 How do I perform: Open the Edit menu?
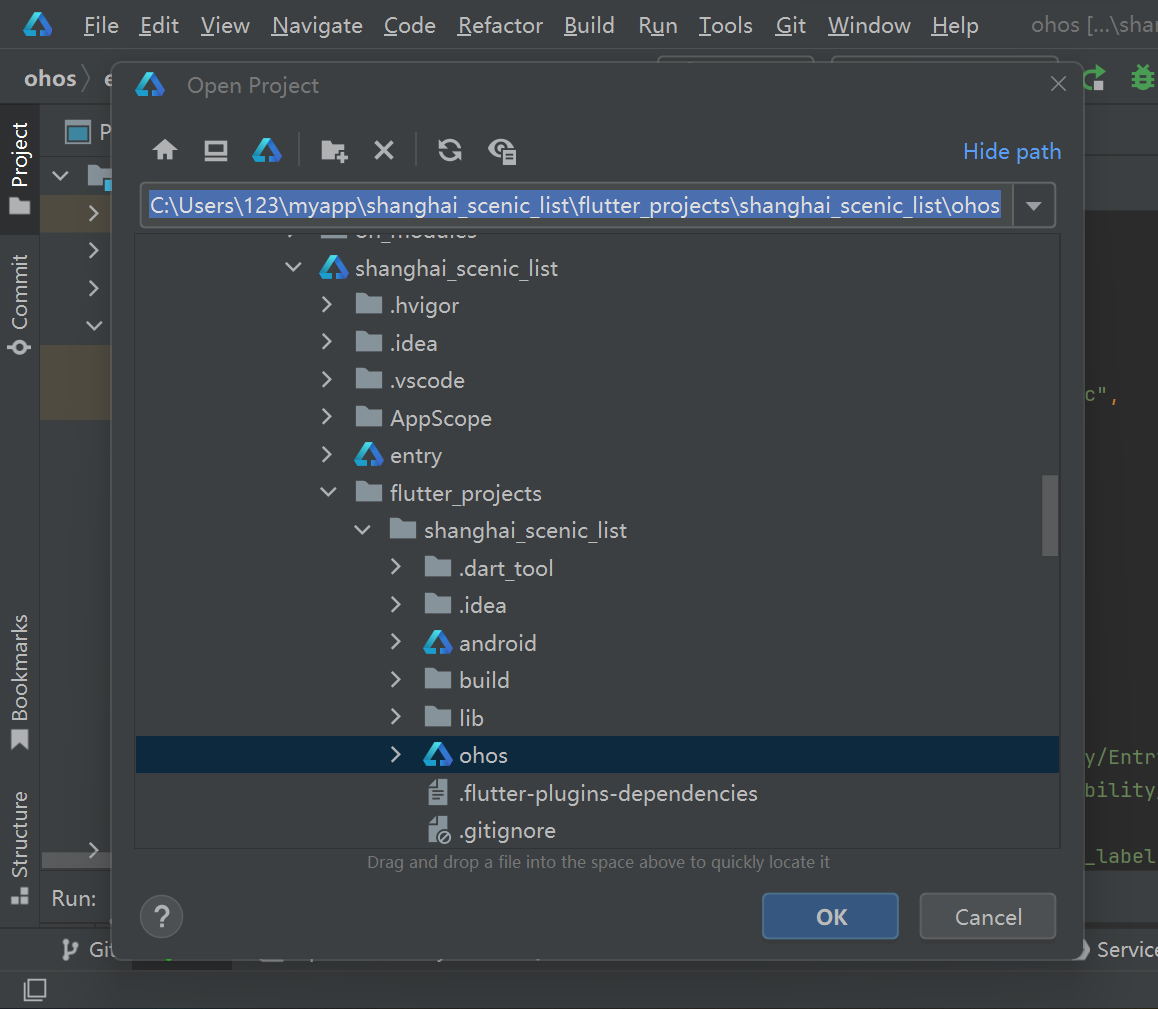159,26
